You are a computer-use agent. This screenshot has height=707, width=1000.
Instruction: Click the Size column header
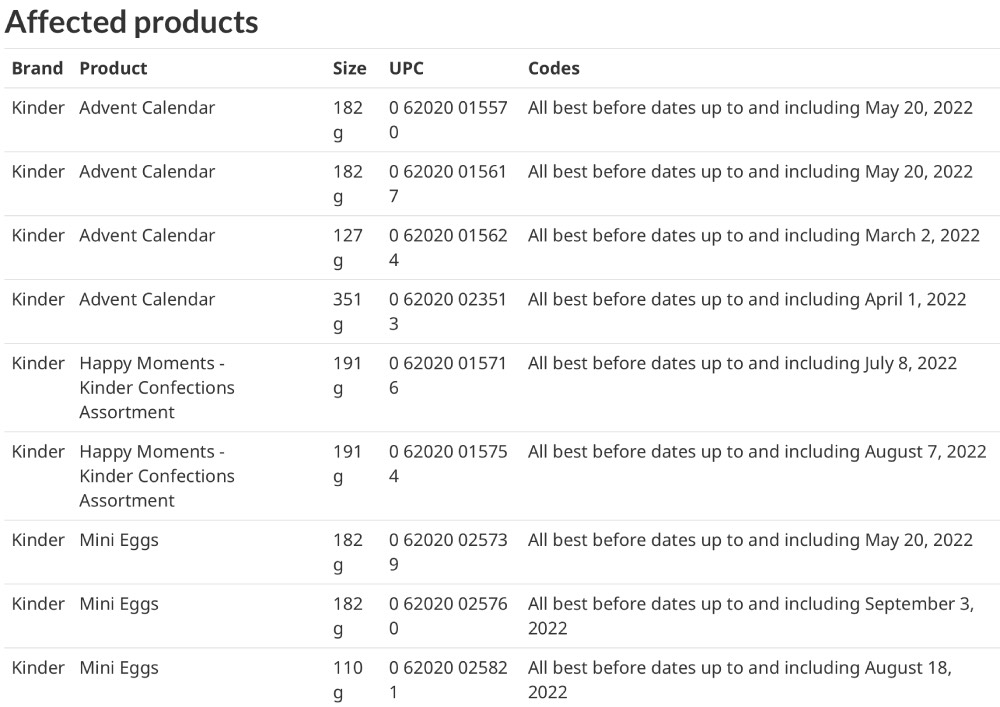click(x=349, y=68)
